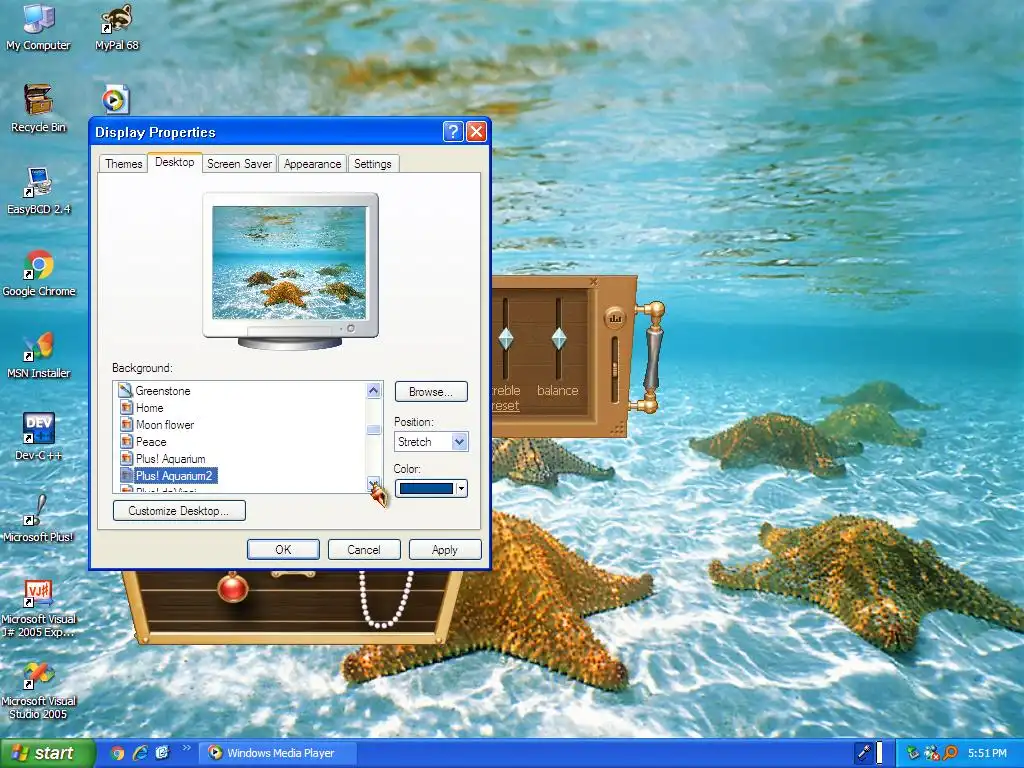The width and height of the screenshot is (1024, 768).
Task: Select the Google Chrome desktop icon
Action: pyautogui.click(x=39, y=273)
